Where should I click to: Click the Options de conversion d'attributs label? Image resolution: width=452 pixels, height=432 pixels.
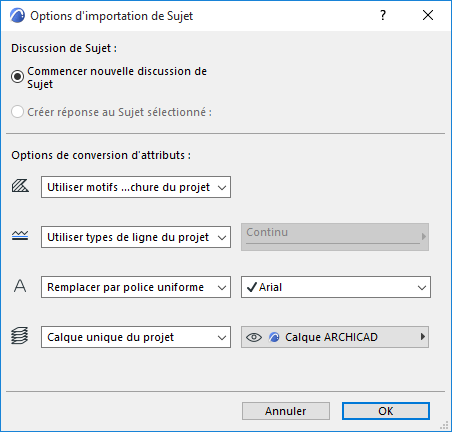click(101, 155)
